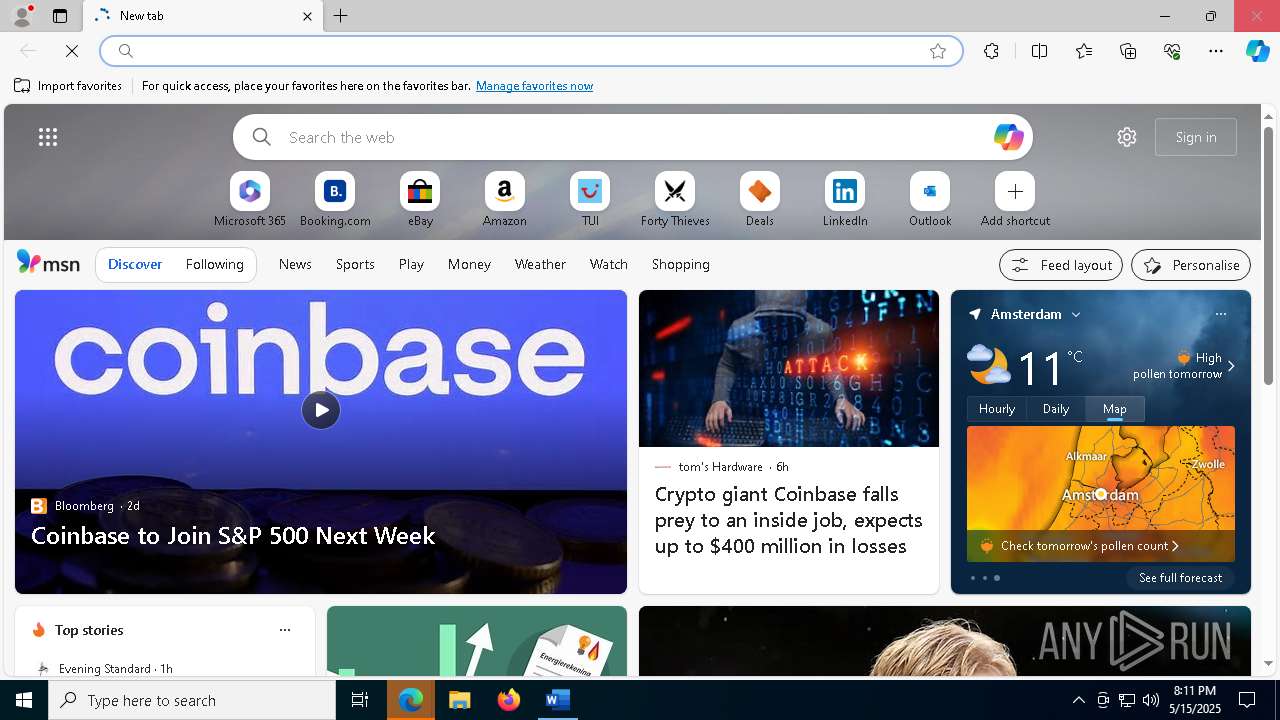This screenshot has height=720, width=1280.
Task: Open Top stories more options ellipsis
Action: click(285, 630)
